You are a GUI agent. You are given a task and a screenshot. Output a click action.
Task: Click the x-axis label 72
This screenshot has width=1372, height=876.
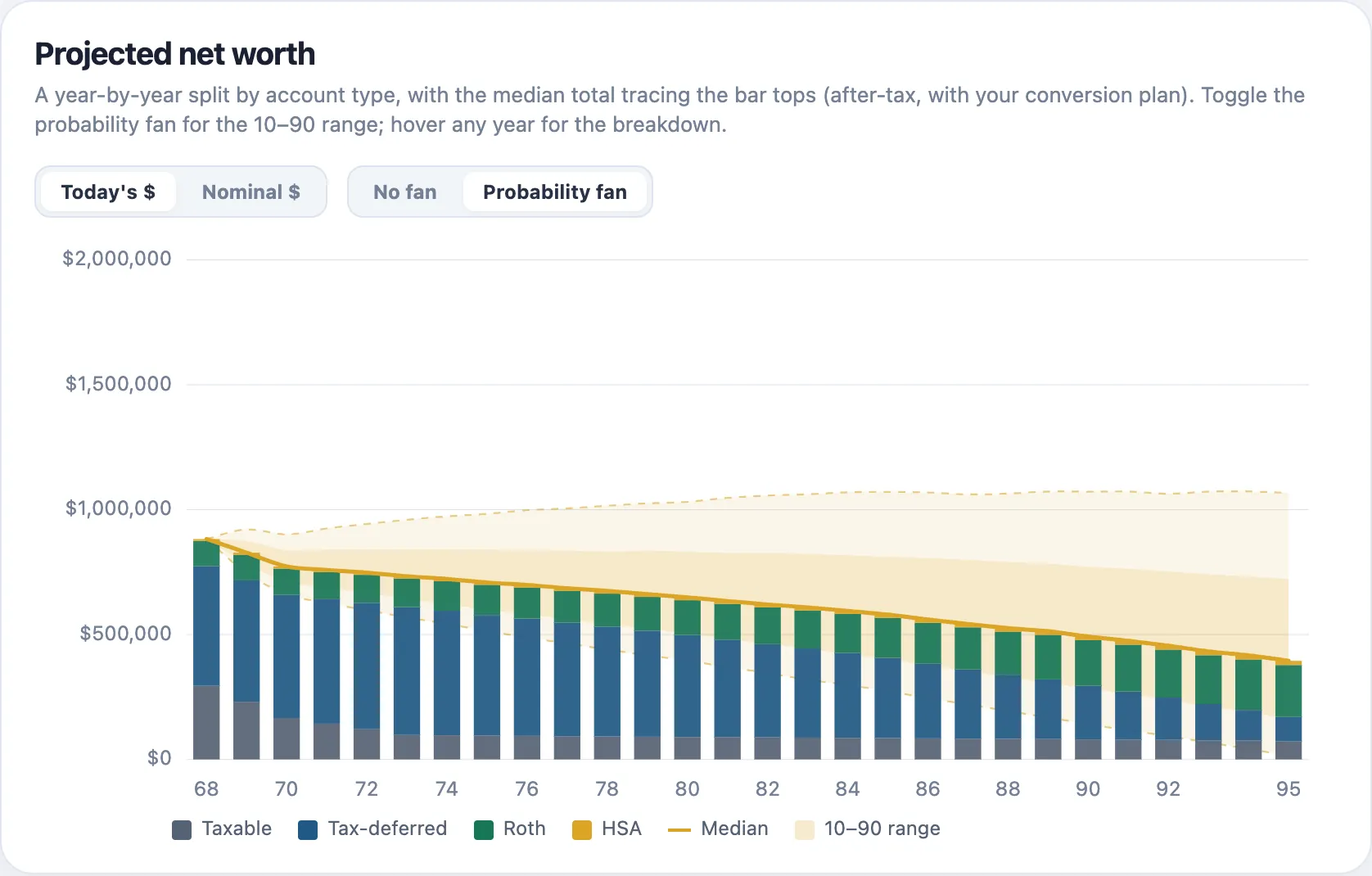367,789
